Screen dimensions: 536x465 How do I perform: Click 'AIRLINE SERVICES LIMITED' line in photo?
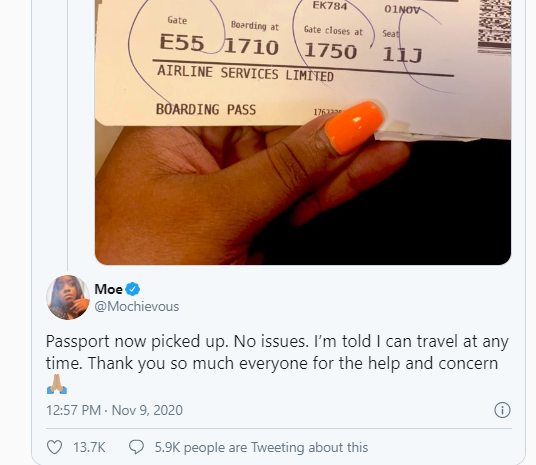point(245,74)
